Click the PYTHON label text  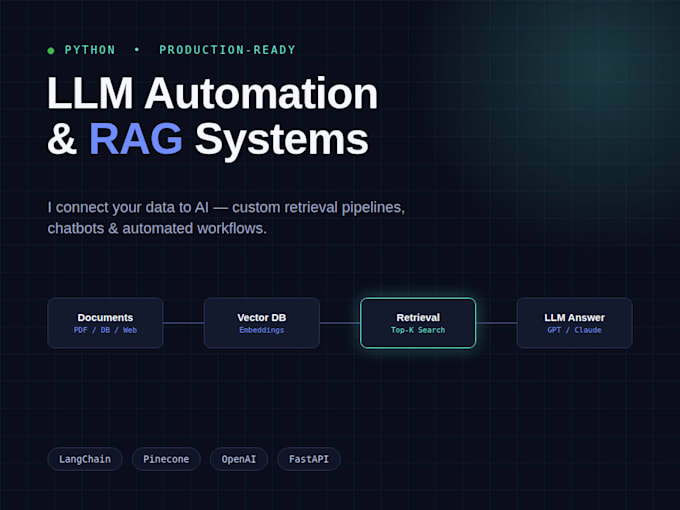[x=90, y=50]
